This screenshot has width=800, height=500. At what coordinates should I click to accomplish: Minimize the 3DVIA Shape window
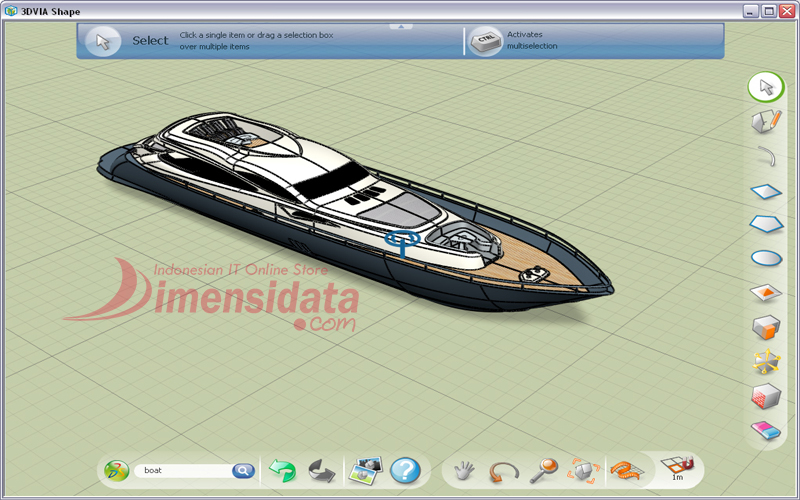[x=751, y=11]
